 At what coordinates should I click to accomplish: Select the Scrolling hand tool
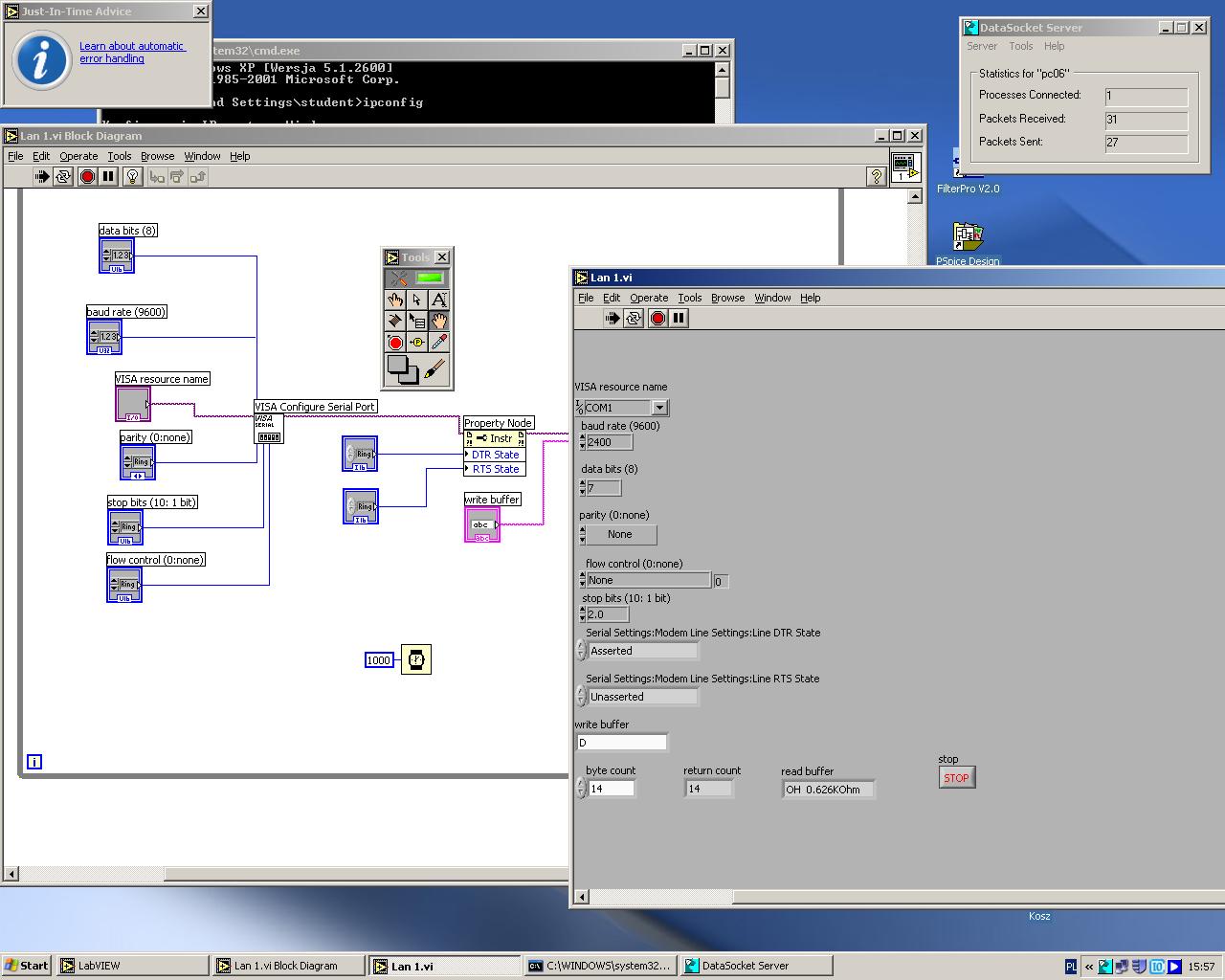tap(439, 321)
